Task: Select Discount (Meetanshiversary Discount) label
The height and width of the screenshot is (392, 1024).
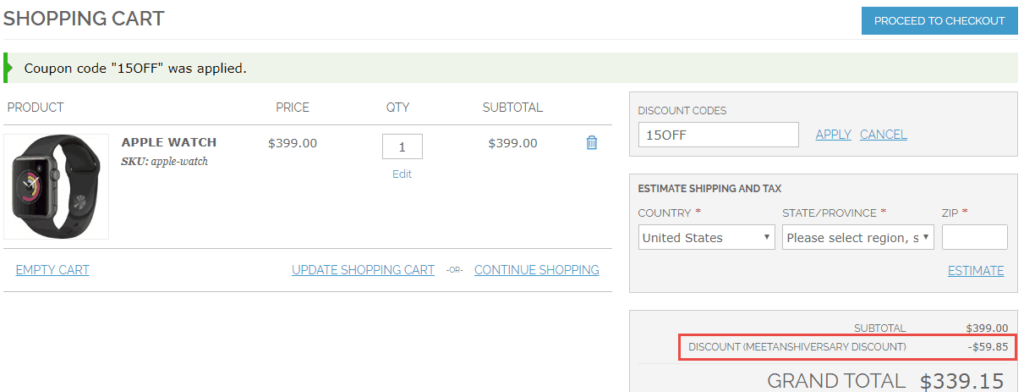Action: tap(797, 347)
